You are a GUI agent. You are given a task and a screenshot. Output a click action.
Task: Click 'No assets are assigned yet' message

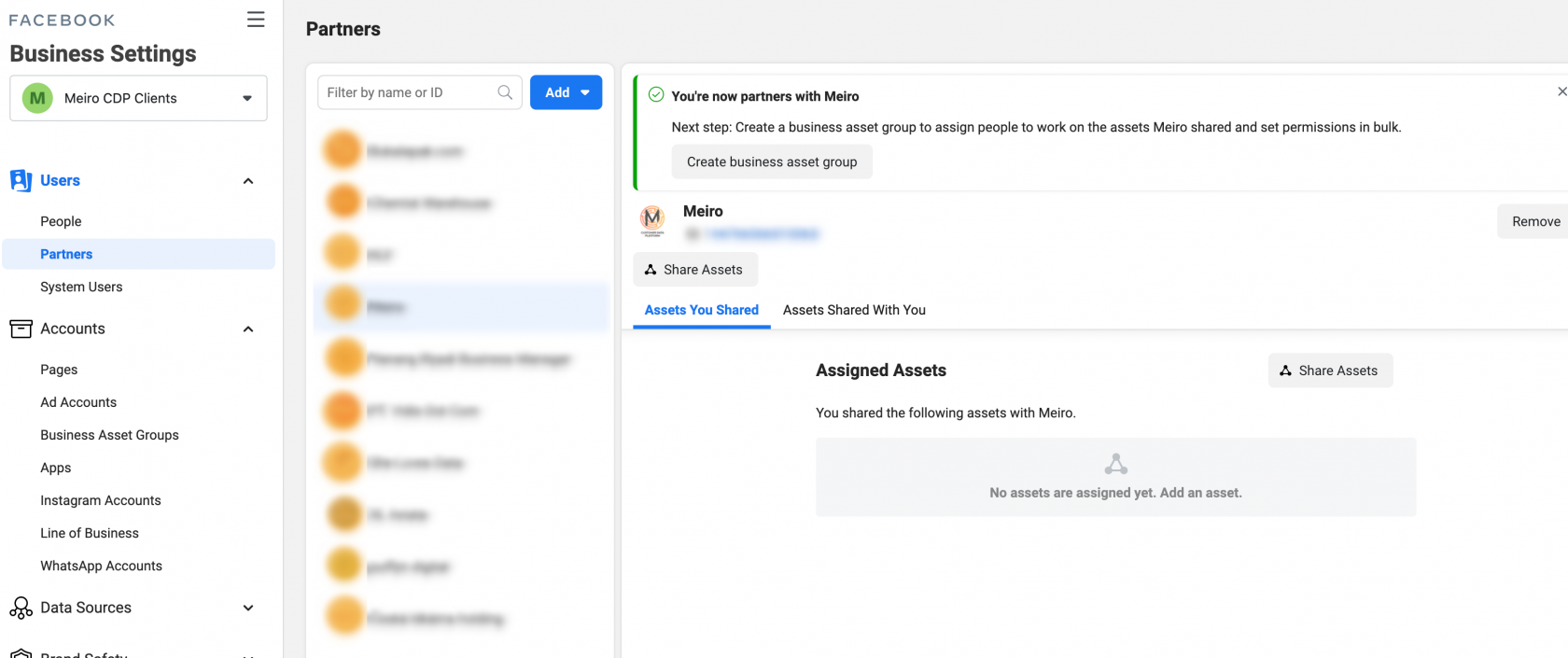tap(1116, 493)
